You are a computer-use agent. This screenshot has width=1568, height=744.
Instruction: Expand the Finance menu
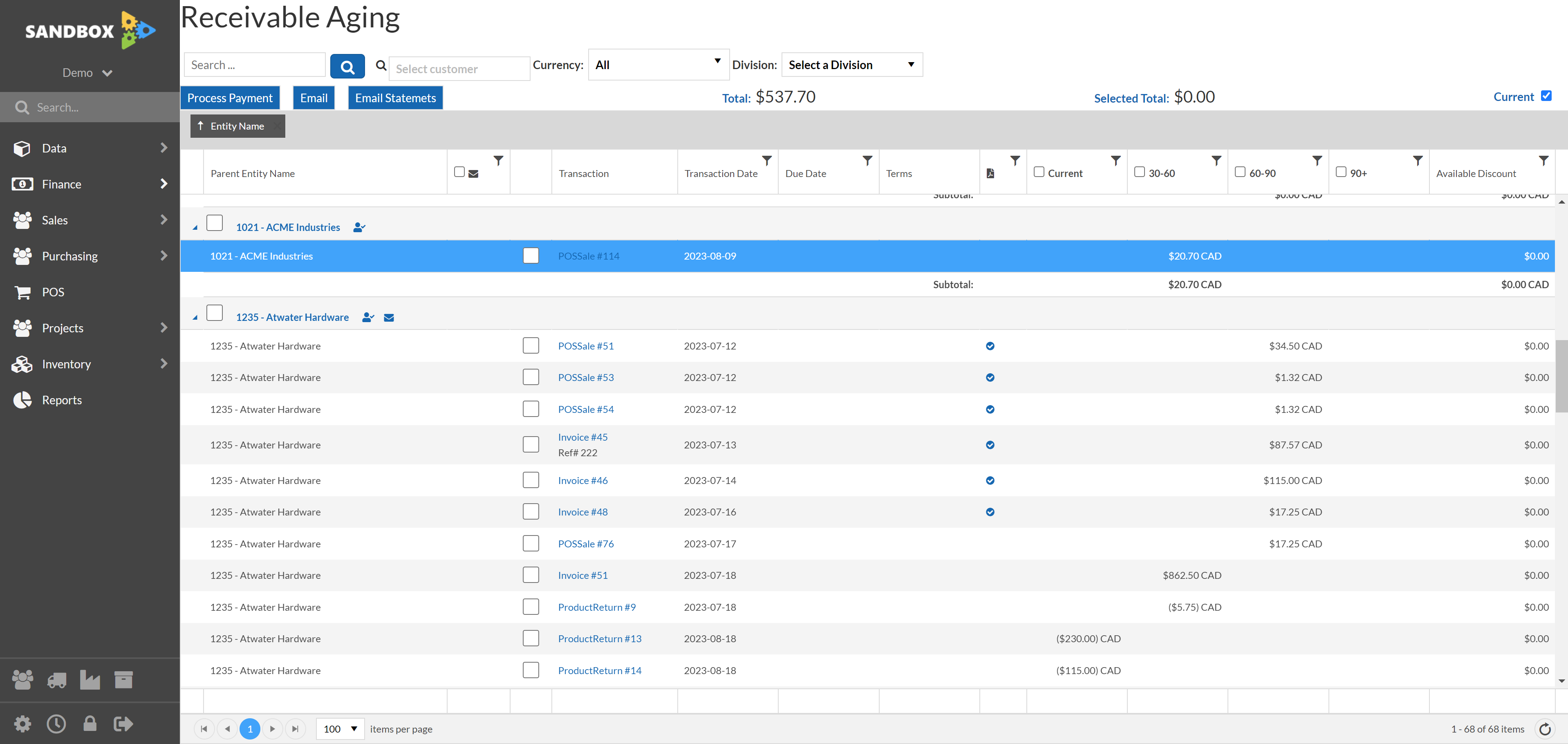90,184
